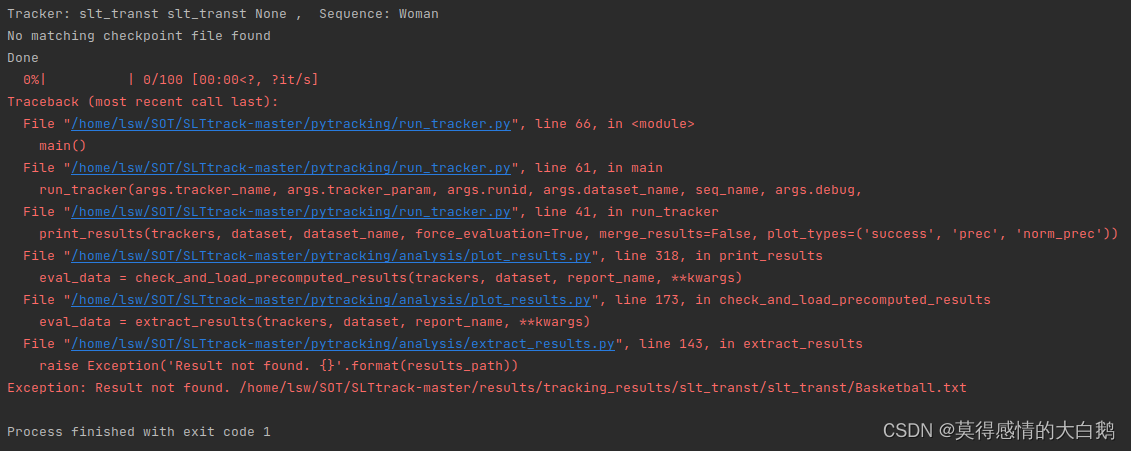The height and width of the screenshot is (451, 1131).
Task: Open plot_results.py link at line 173
Action: pyautogui.click(x=331, y=300)
